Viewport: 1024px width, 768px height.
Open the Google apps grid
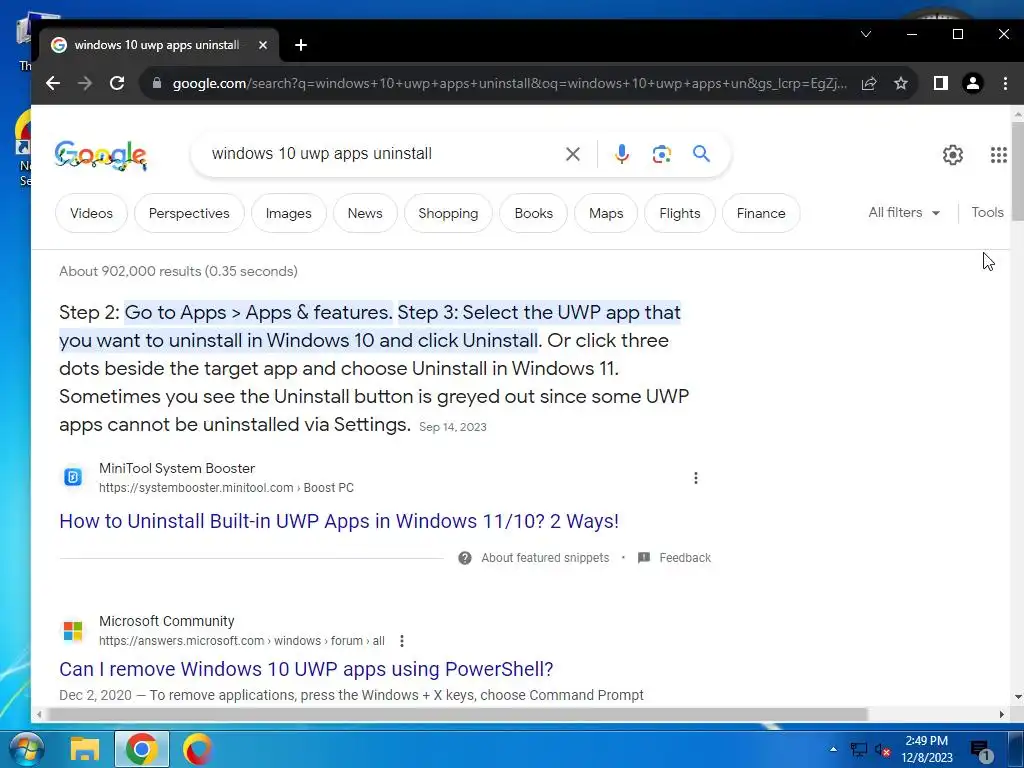pyautogui.click(x=999, y=155)
